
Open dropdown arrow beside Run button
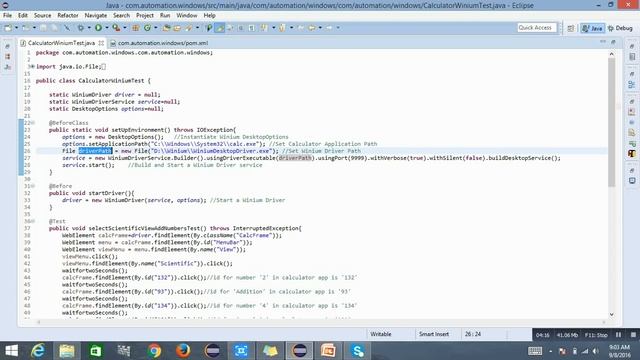click(107, 28)
